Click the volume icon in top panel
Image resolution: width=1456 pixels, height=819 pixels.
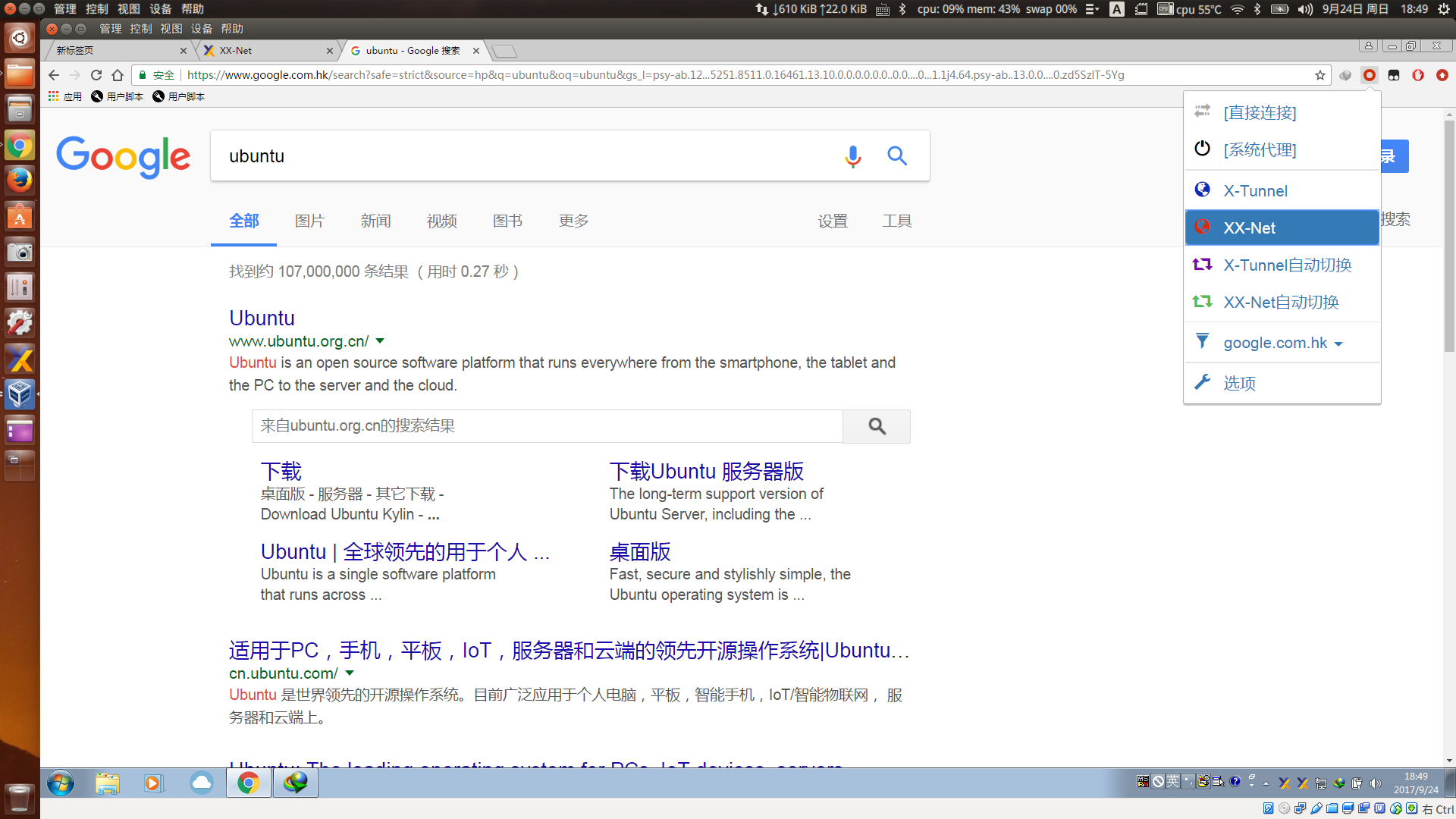[1304, 9]
